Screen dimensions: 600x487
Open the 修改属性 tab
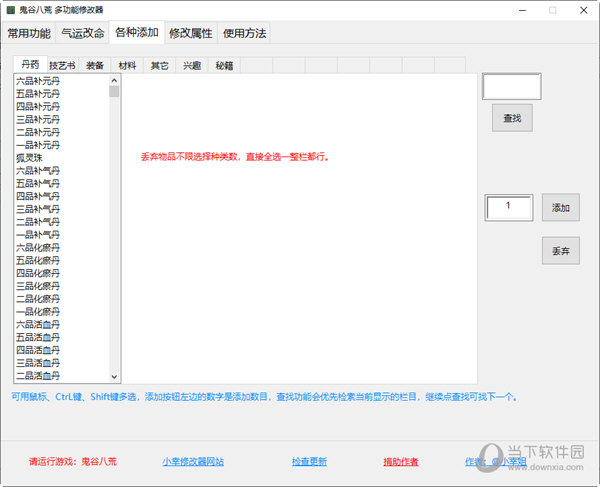(x=191, y=33)
